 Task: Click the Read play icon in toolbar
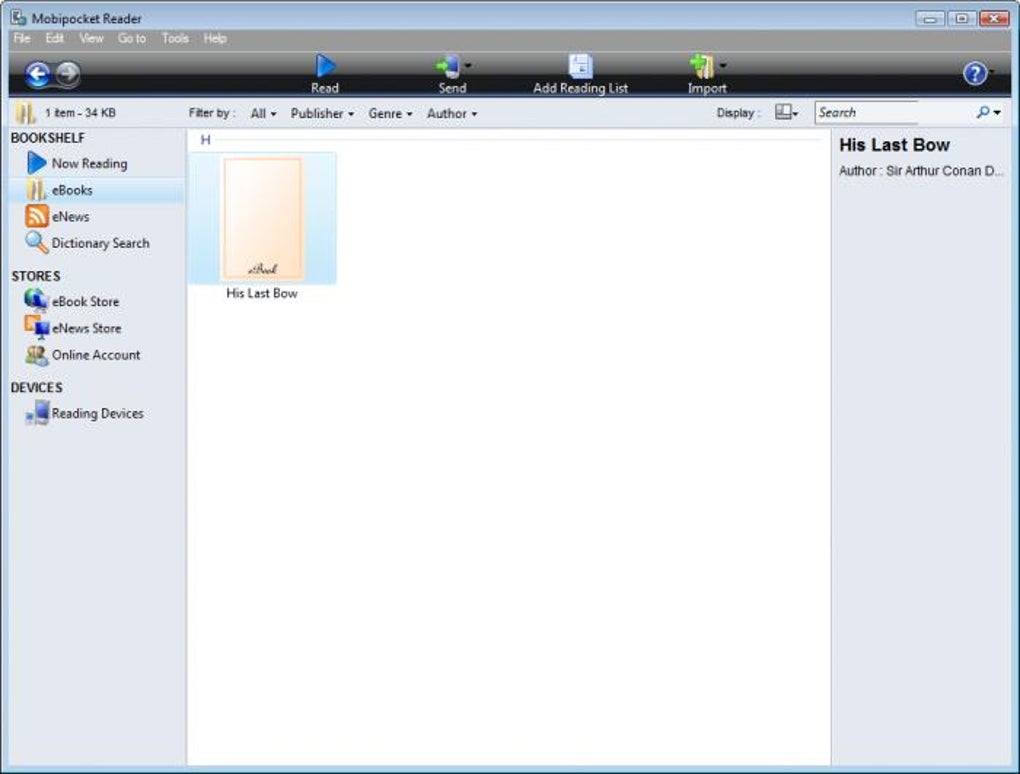[325, 66]
